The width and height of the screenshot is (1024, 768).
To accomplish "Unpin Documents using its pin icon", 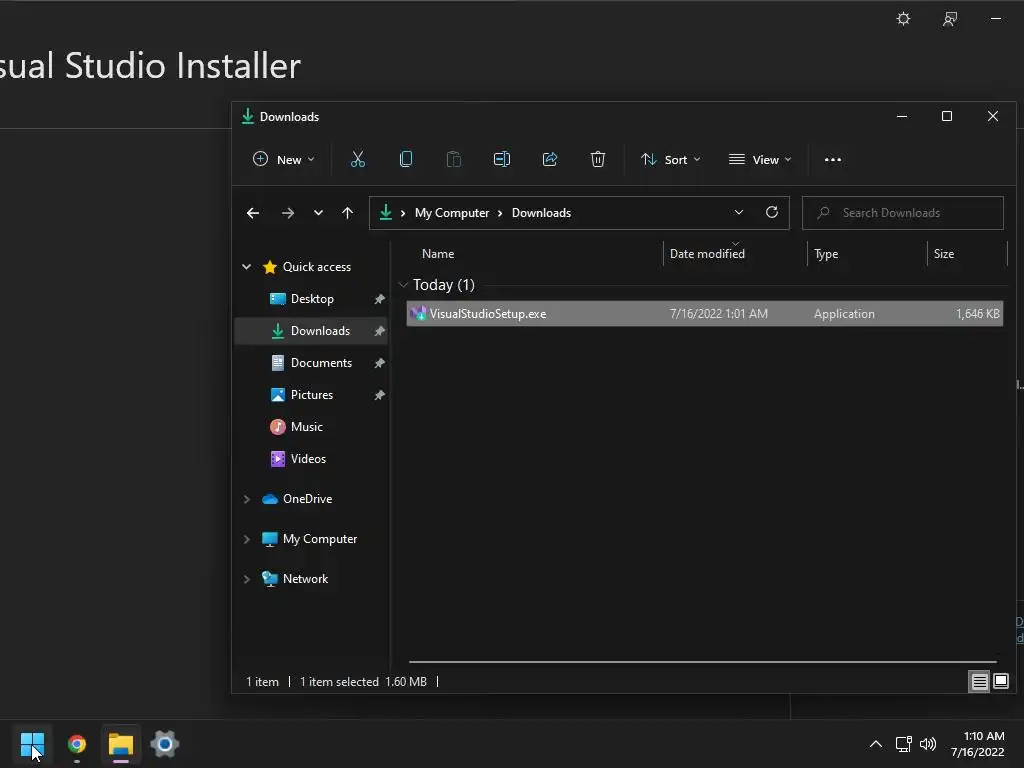I will tap(379, 363).
